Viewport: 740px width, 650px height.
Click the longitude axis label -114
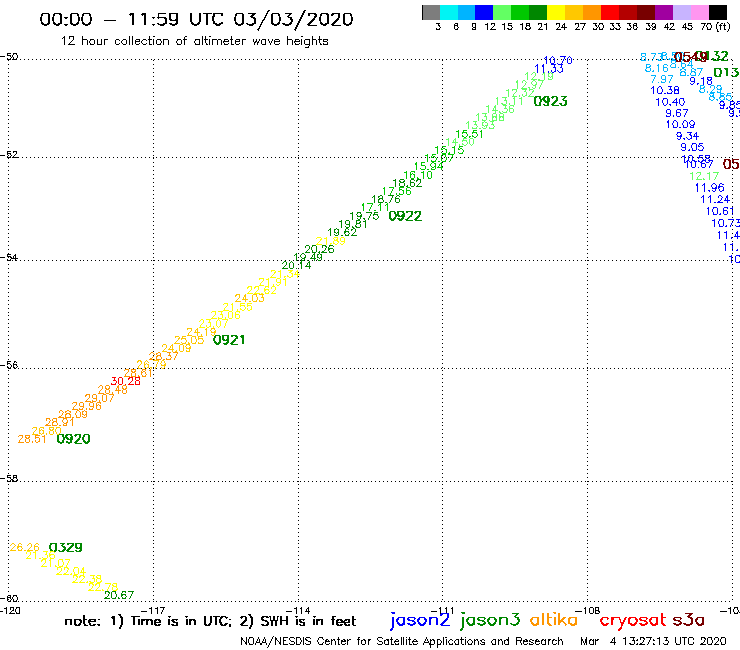299,610
